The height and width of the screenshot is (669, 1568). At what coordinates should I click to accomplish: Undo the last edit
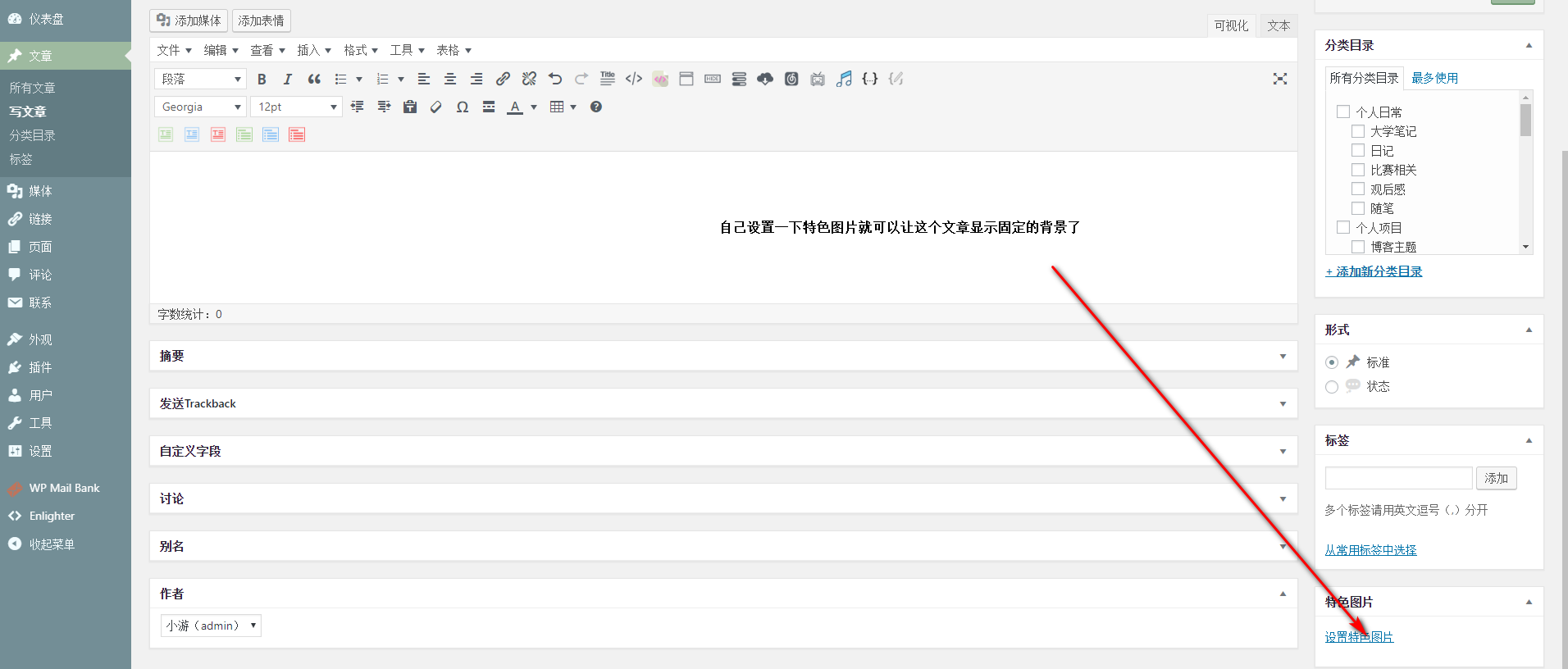tap(555, 79)
